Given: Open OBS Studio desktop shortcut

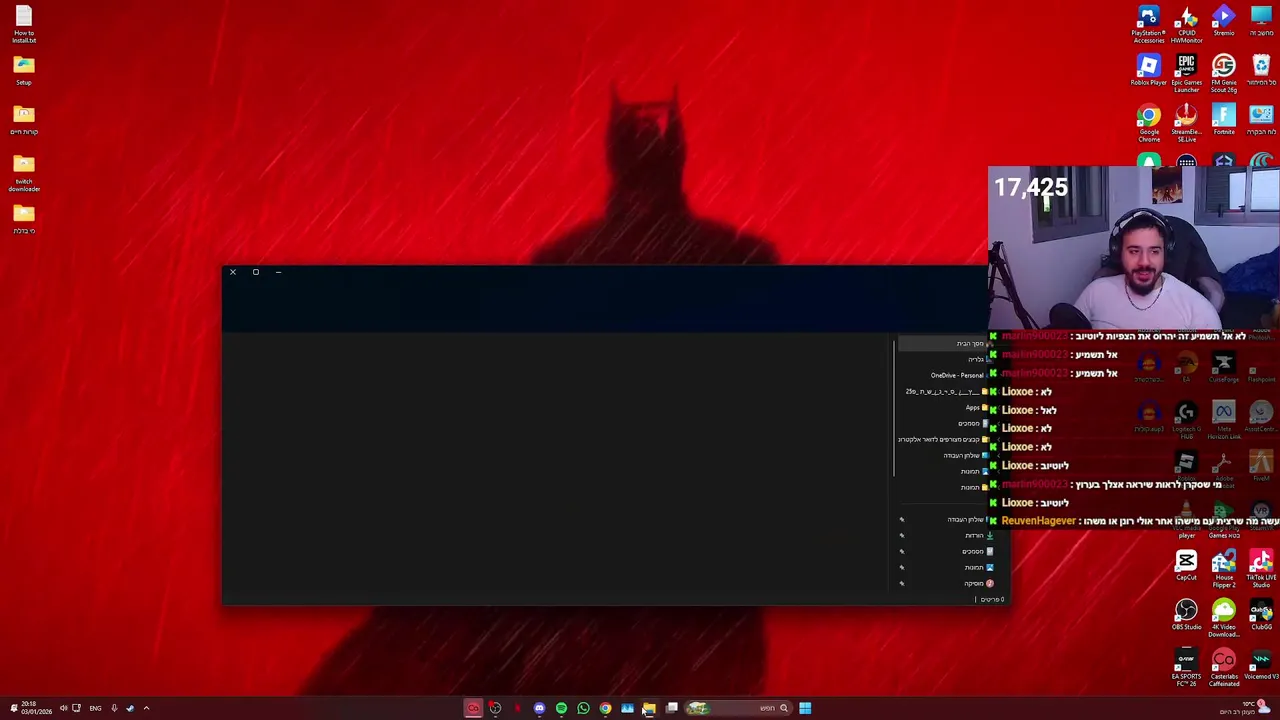Looking at the screenshot, I should tap(1186, 615).
